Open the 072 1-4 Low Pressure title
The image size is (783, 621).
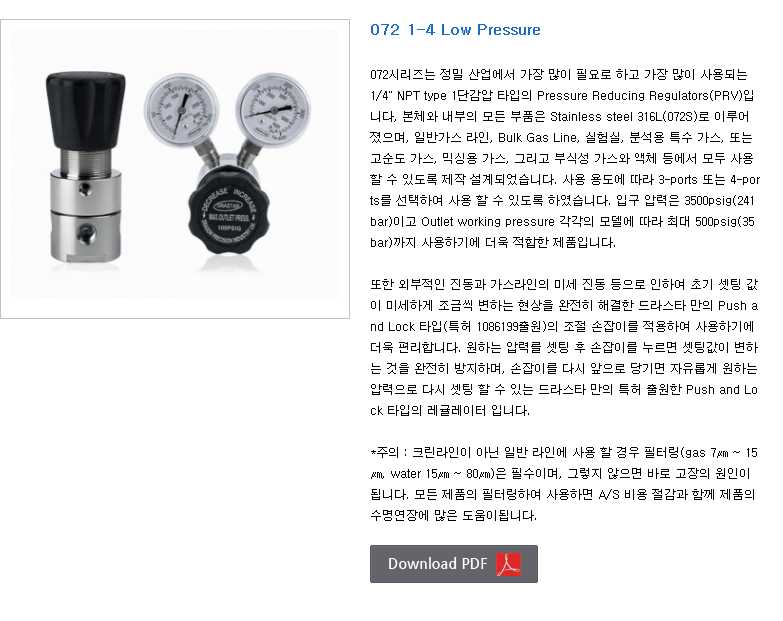pos(455,29)
